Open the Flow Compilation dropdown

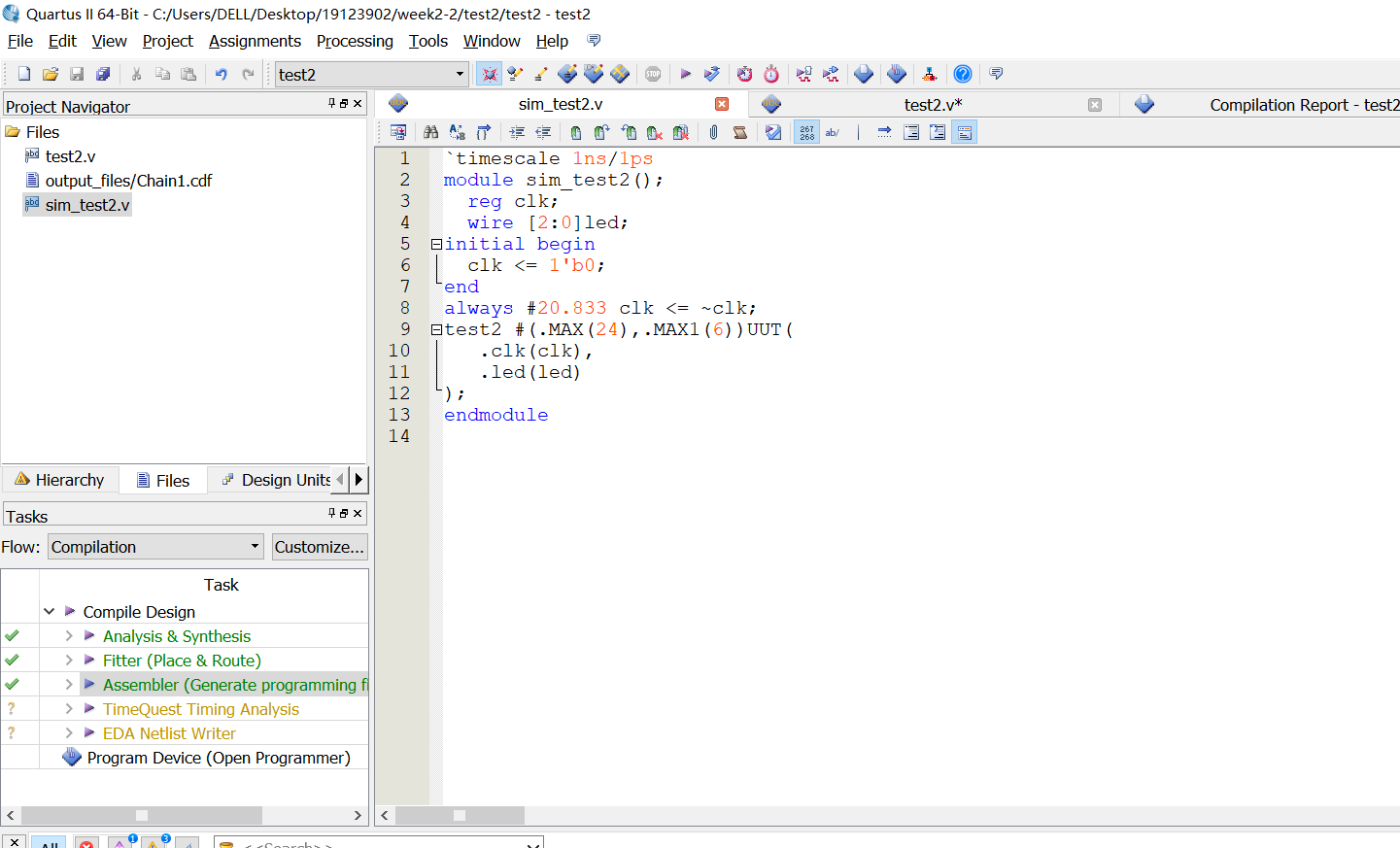pyautogui.click(x=255, y=547)
